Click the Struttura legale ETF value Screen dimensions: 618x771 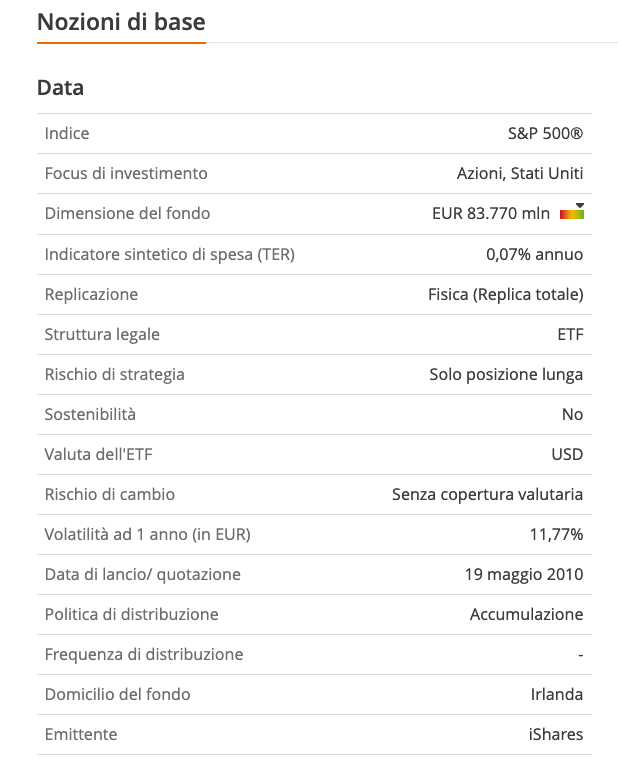click(x=570, y=334)
